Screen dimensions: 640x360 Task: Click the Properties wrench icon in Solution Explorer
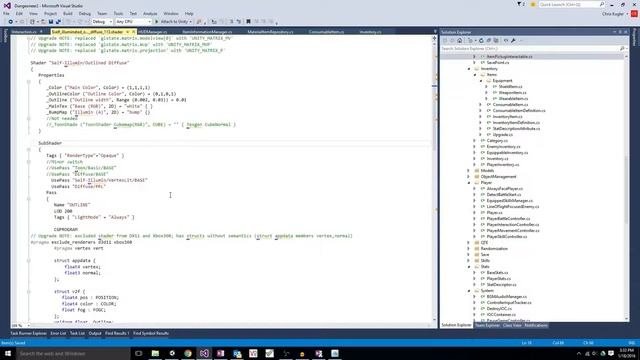tap(513, 40)
